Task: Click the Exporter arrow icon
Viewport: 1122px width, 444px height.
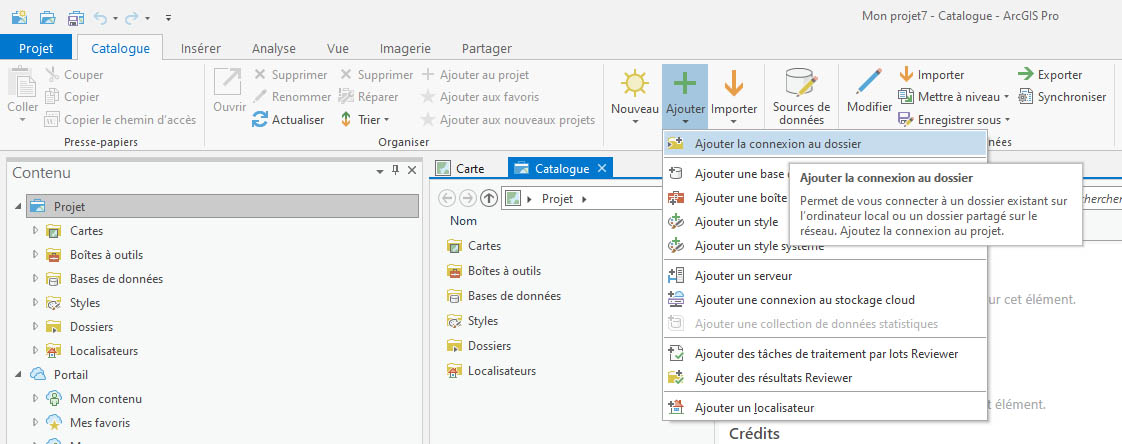Action: coord(1025,75)
